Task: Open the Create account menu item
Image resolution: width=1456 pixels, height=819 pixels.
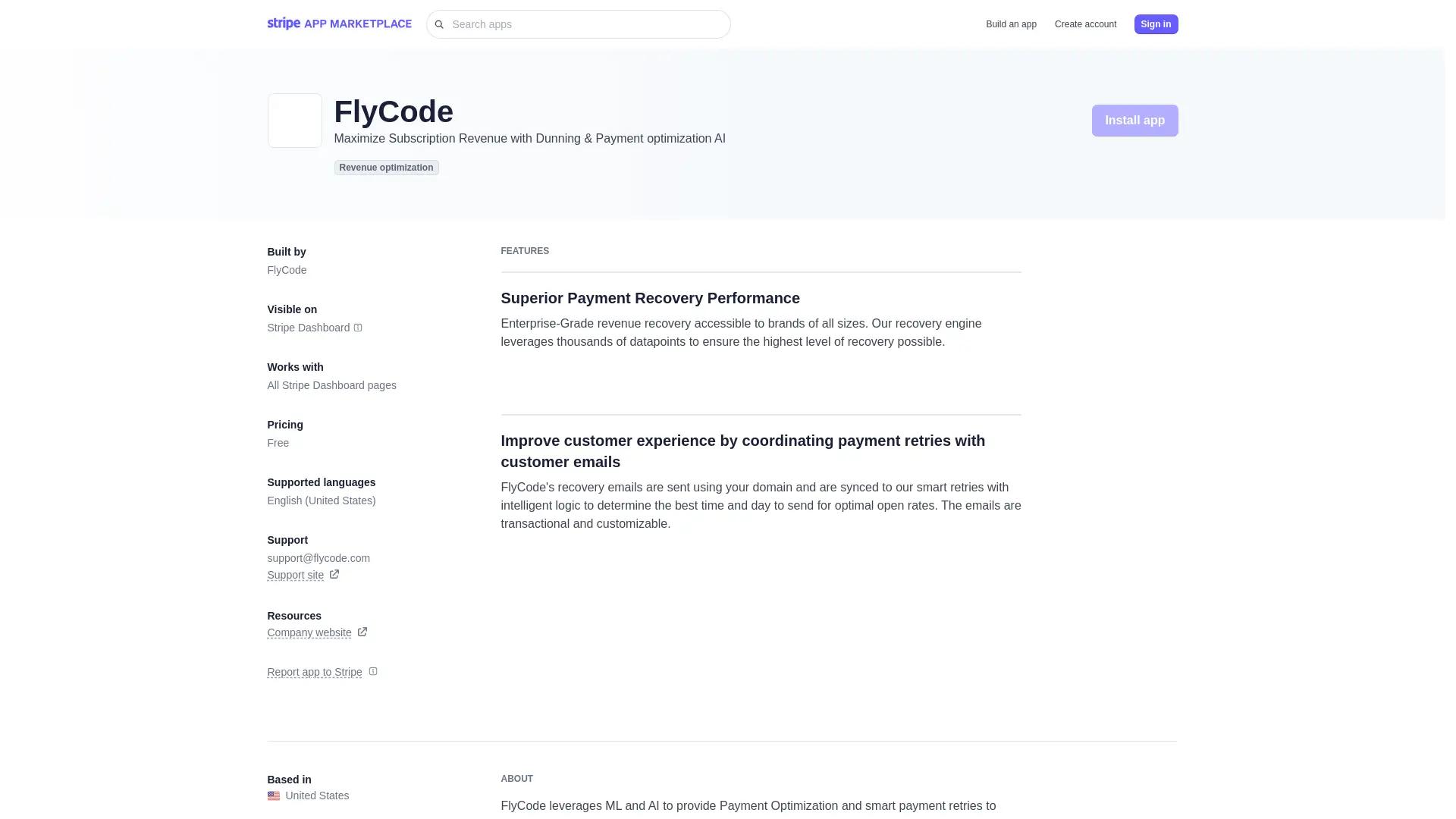Action: point(1085,24)
